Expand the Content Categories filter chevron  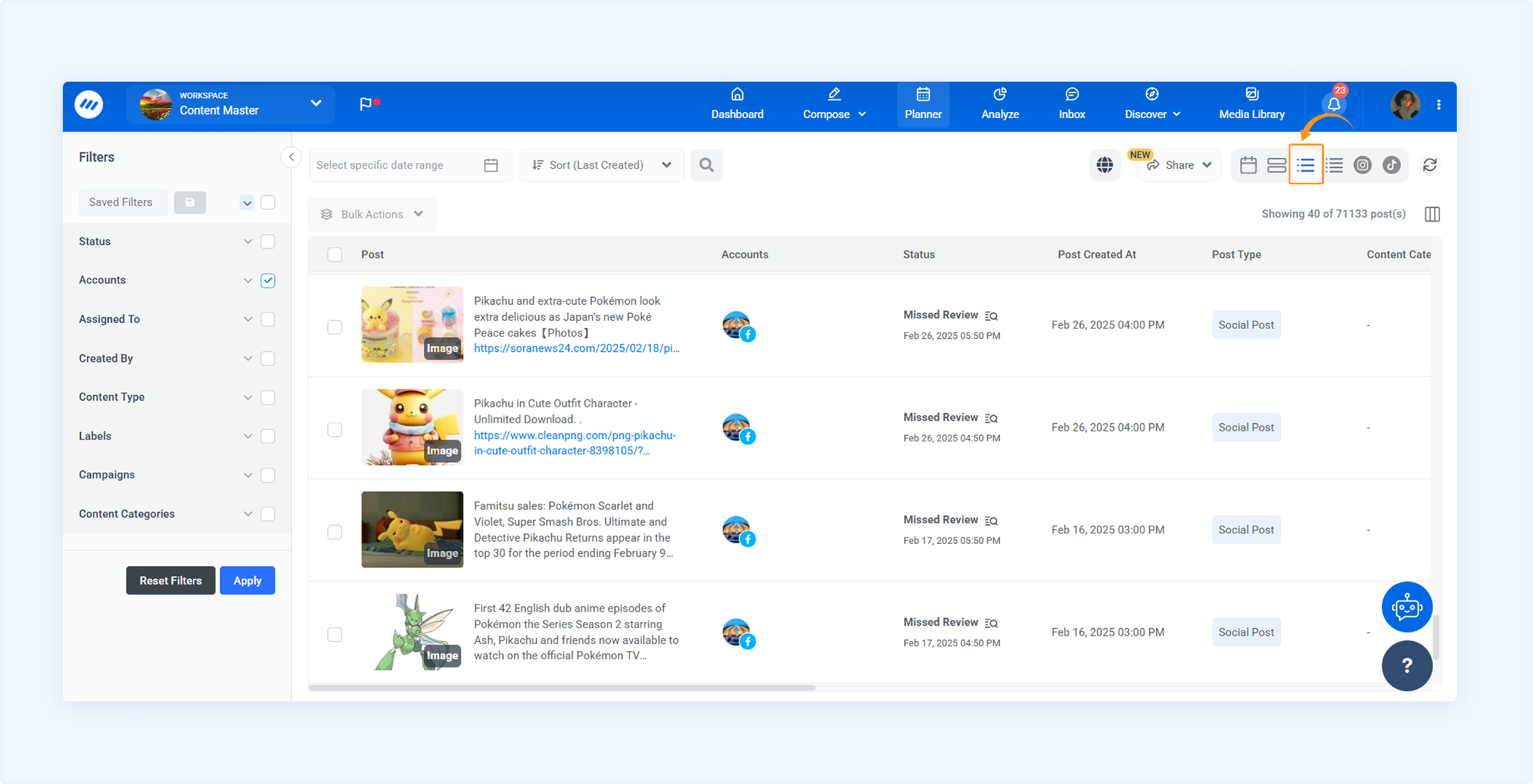pyautogui.click(x=247, y=514)
